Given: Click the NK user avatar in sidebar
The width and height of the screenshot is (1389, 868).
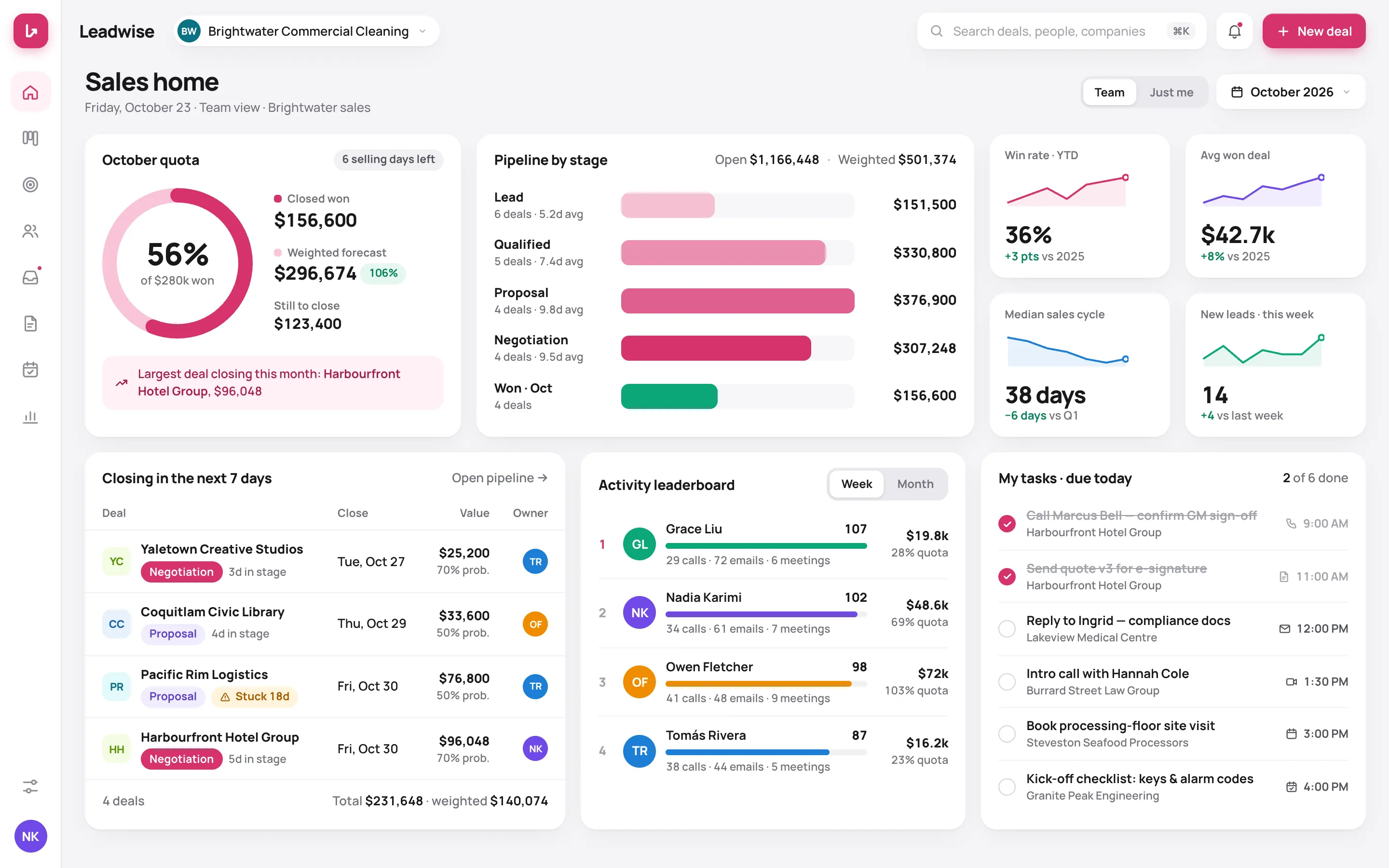Looking at the screenshot, I should click(30, 837).
